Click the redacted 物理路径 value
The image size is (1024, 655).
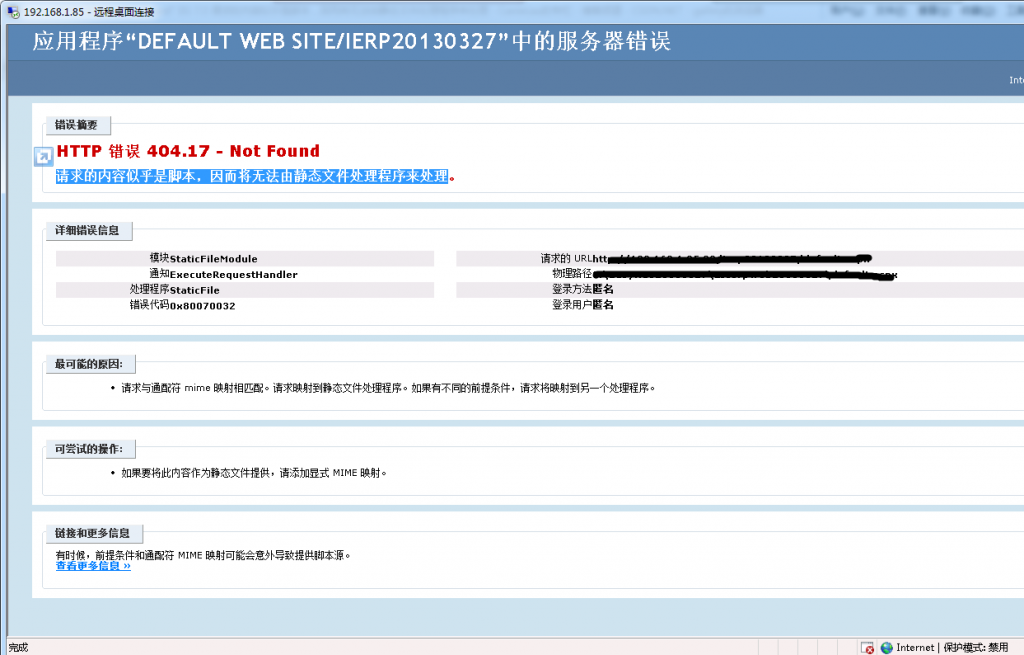[744, 274]
